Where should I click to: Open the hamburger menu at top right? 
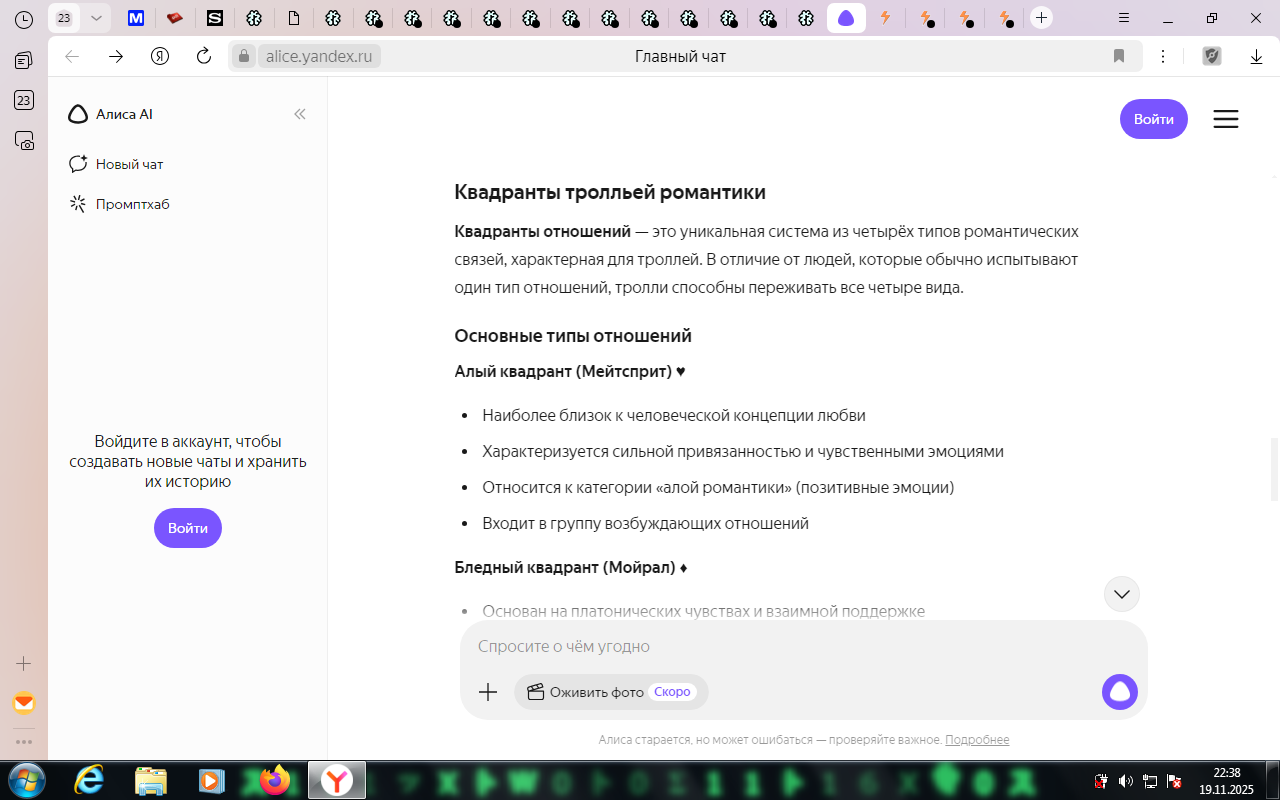(x=1225, y=119)
